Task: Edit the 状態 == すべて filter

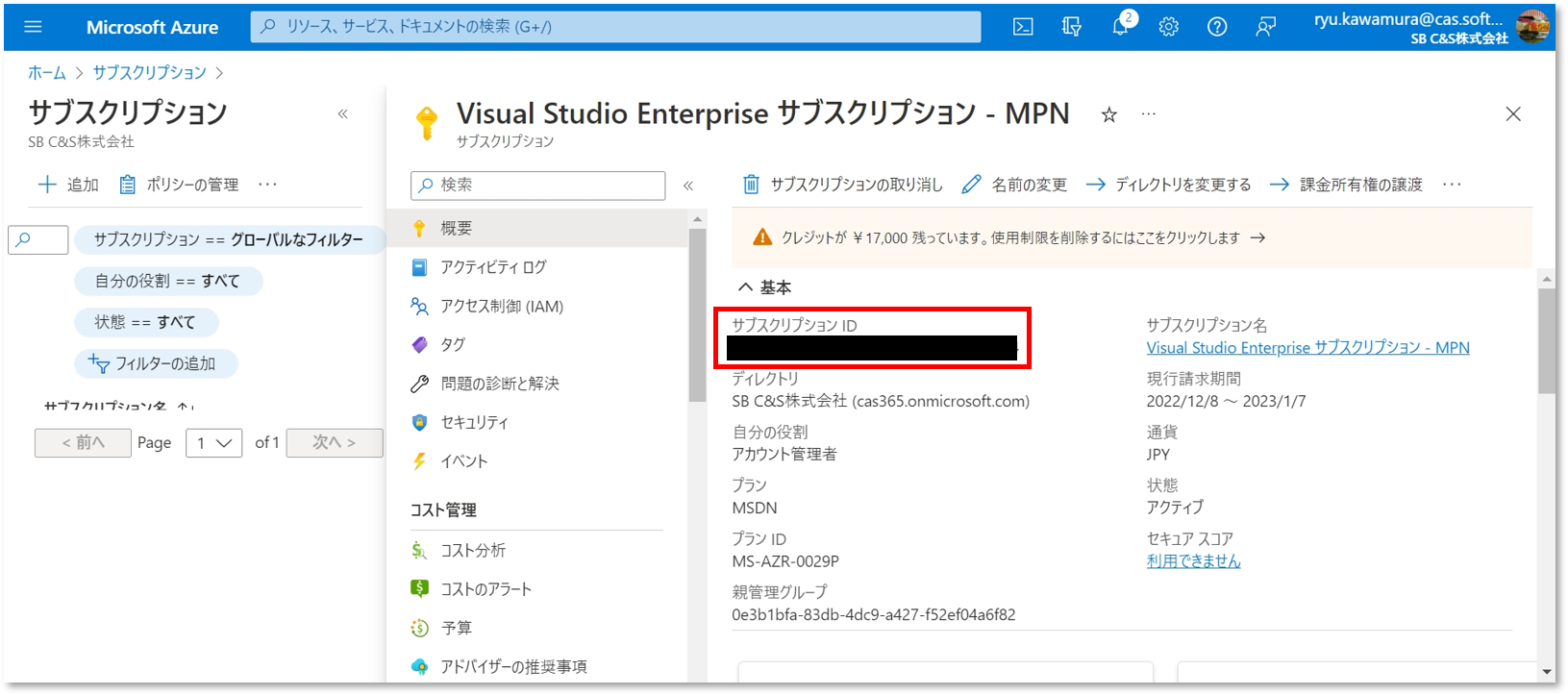Action: 146,322
